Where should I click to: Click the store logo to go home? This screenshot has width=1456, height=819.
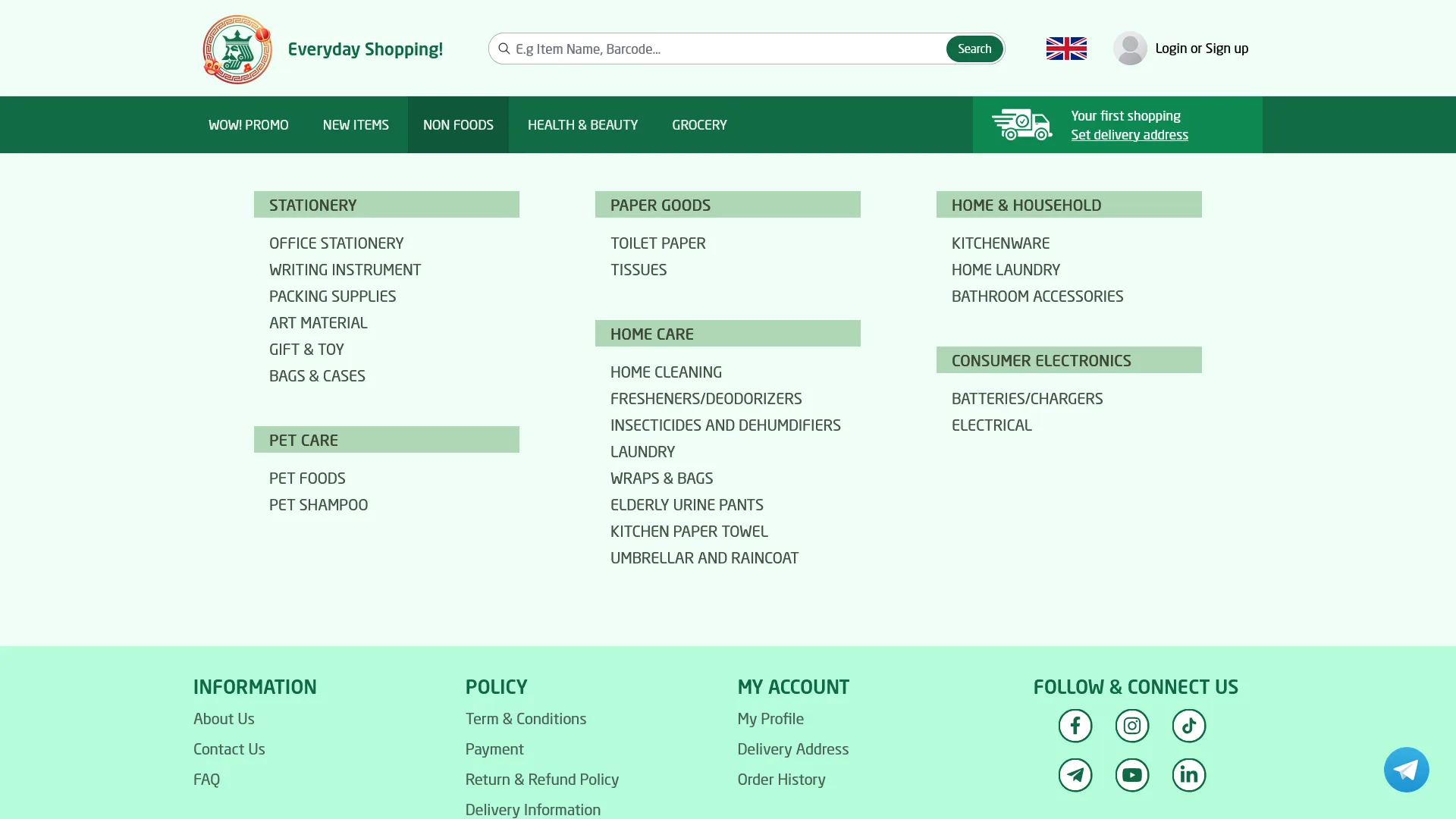point(237,49)
